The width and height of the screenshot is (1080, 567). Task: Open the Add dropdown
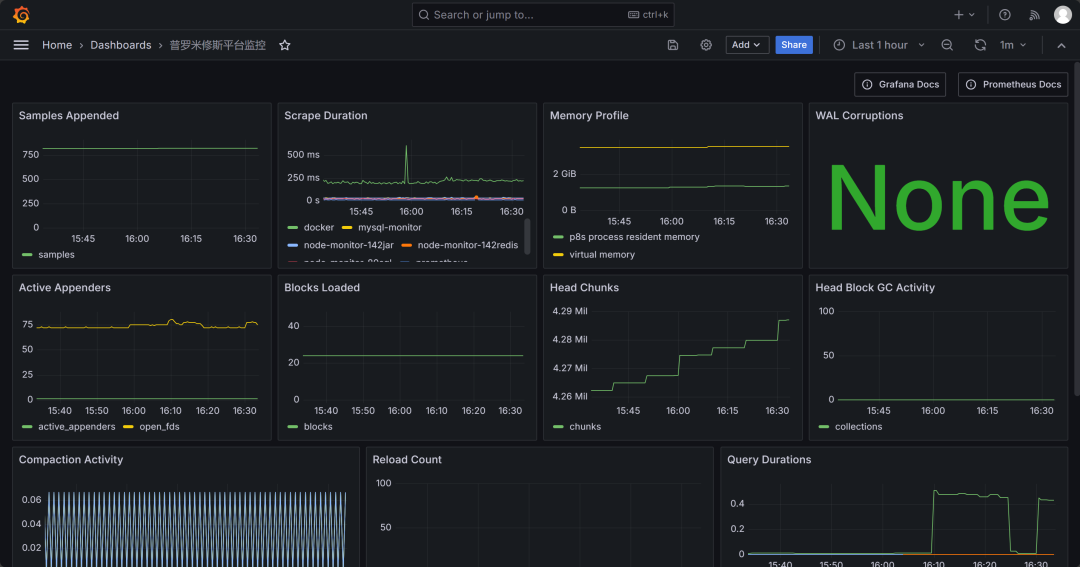tap(747, 45)
